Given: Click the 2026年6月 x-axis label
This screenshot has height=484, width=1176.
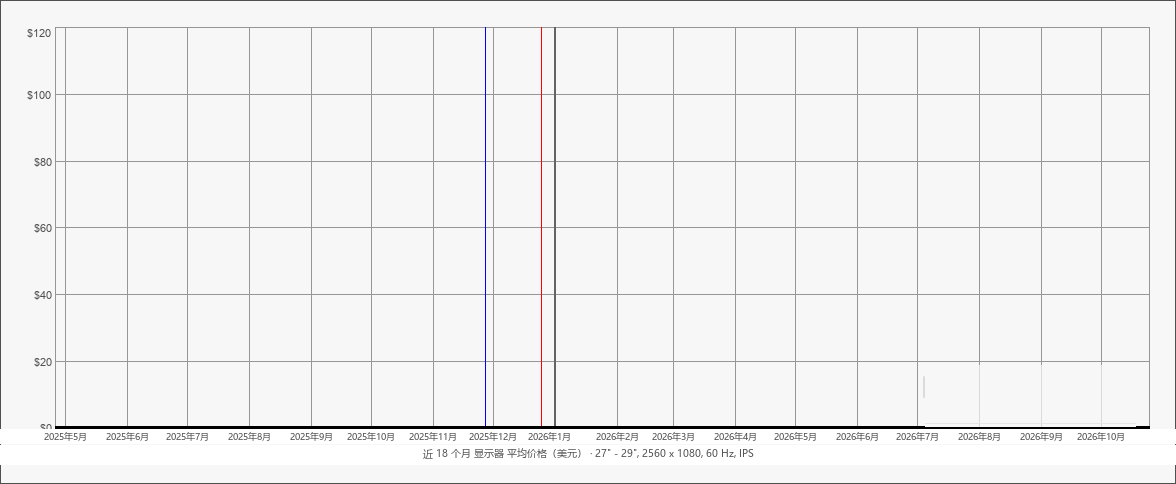Looking at the screenshot, I should coord(857,436).
